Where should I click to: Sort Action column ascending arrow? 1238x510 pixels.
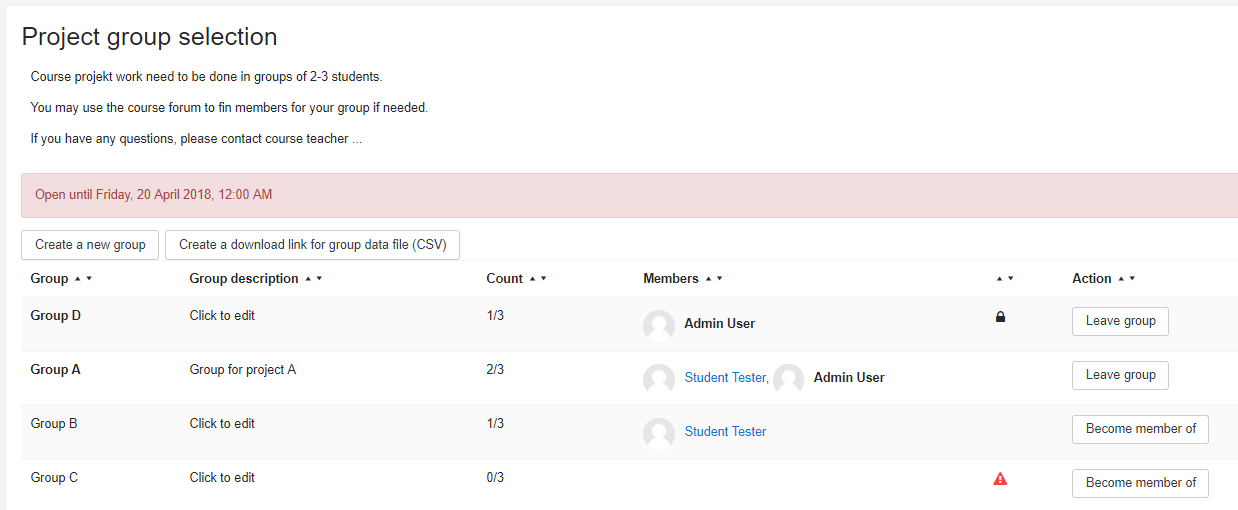coord(1120,279)
